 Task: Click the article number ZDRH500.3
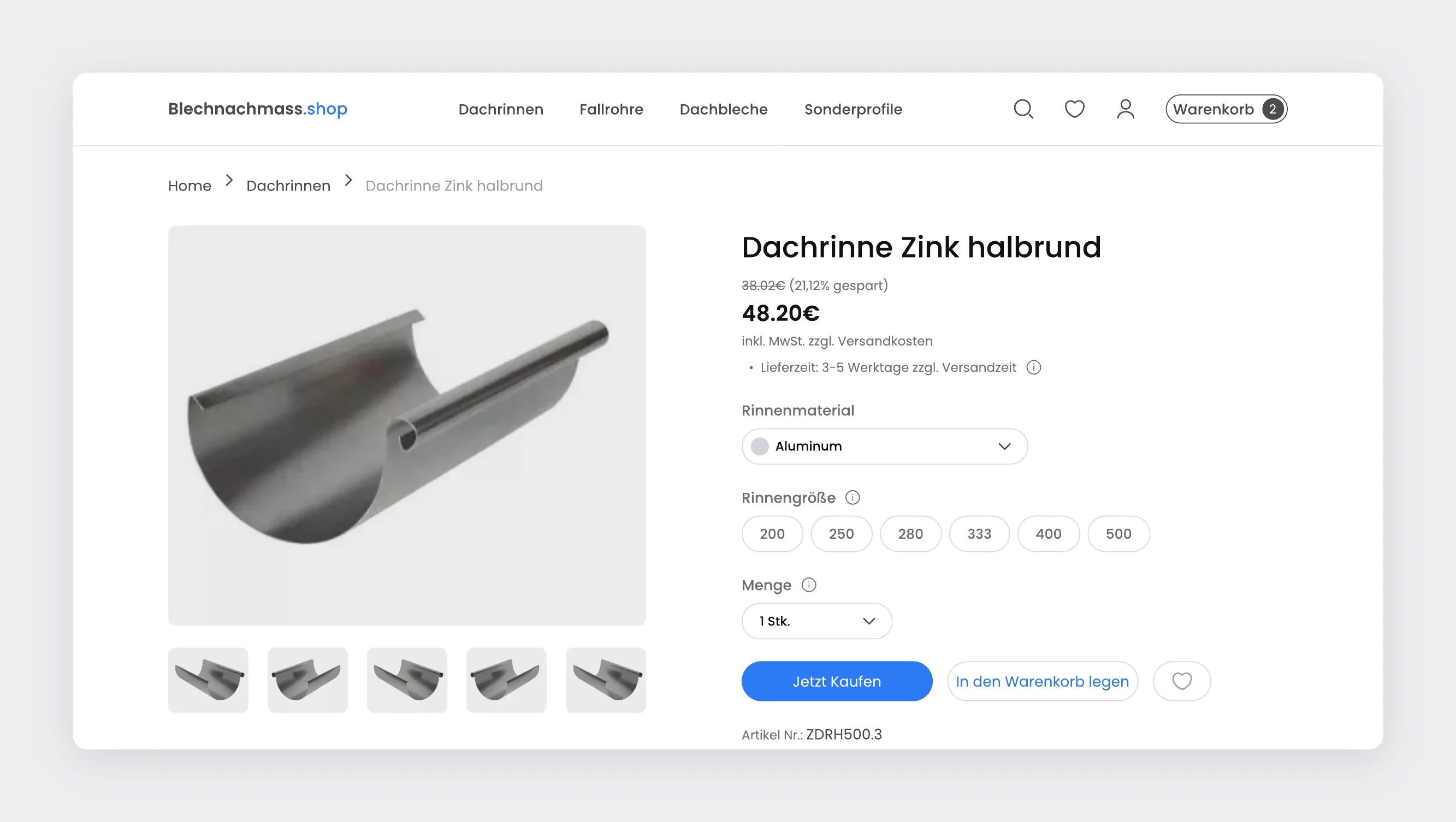tap(844, 735)
